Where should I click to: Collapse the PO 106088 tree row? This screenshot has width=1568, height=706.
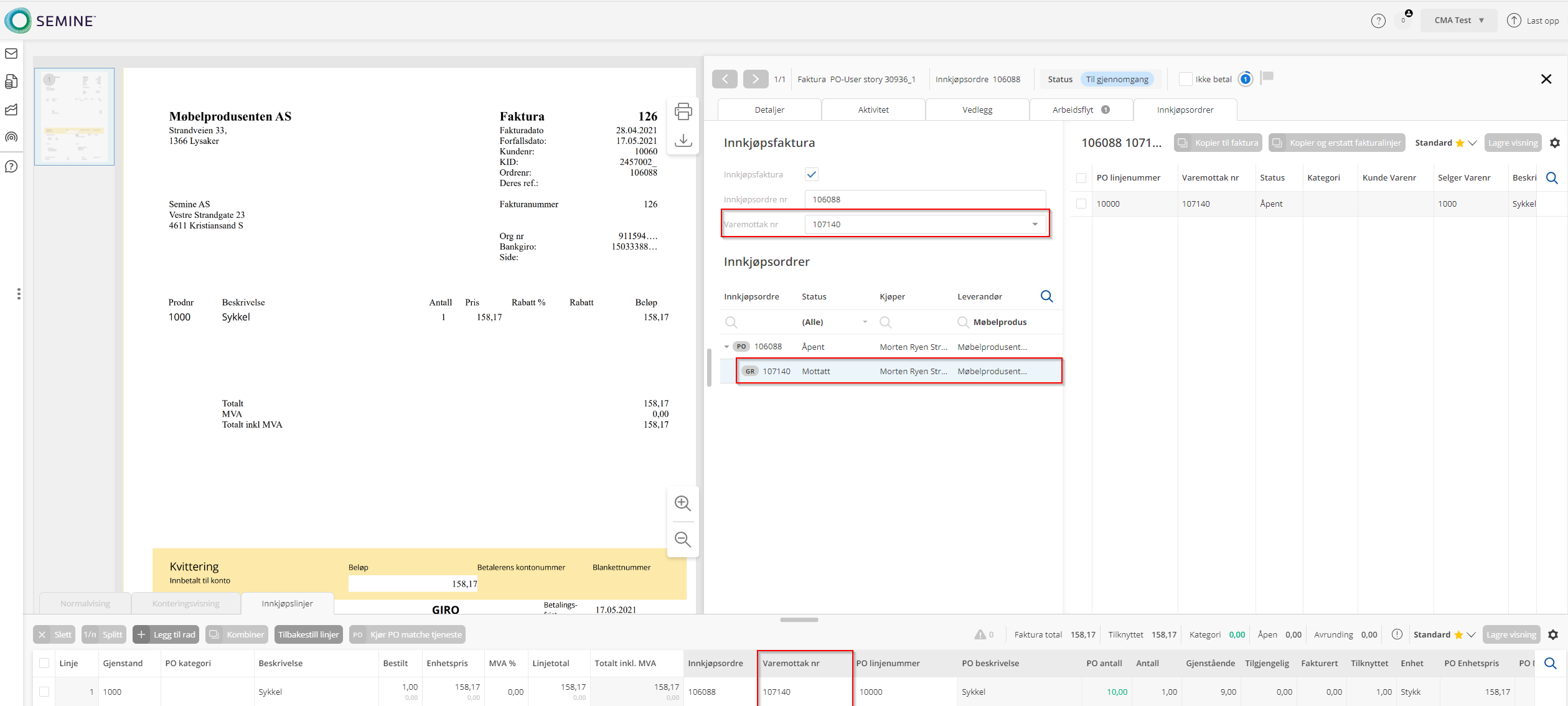726,347
